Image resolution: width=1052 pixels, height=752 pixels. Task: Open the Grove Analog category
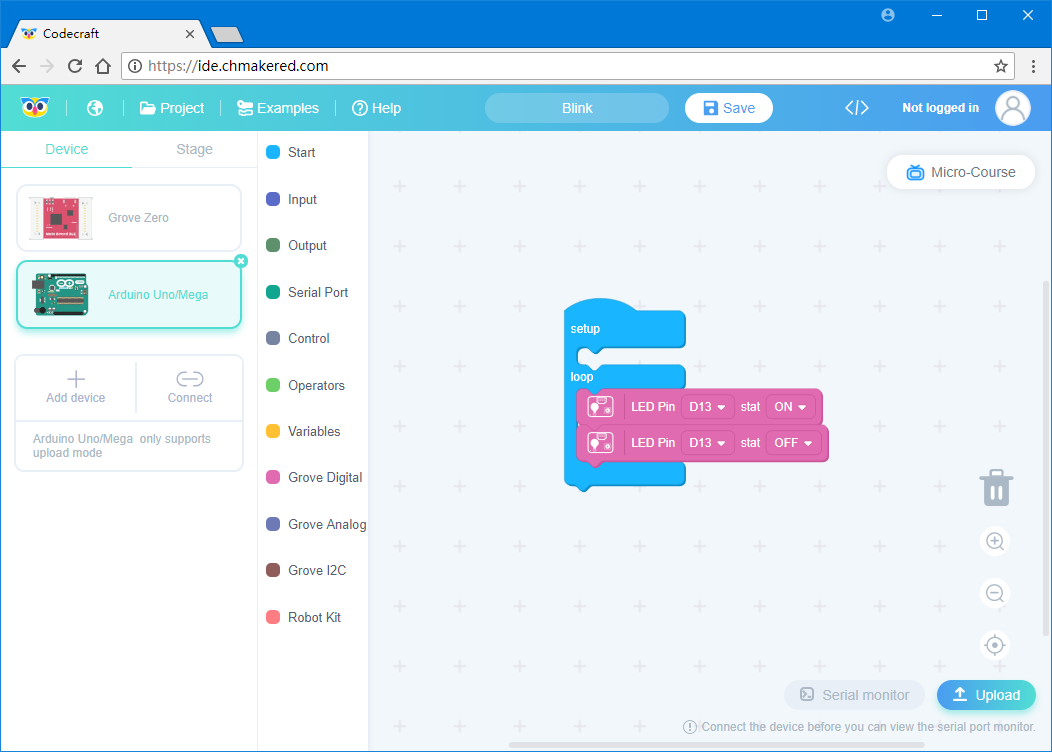click(316, 524)
